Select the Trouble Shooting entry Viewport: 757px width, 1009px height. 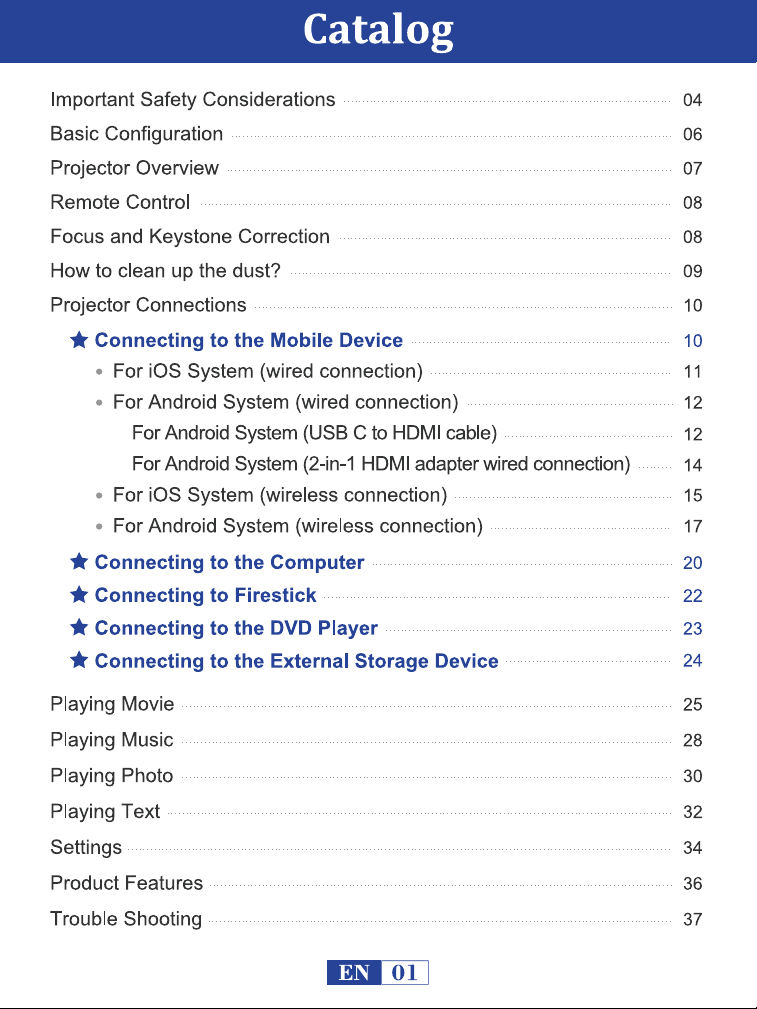(126, 919)
